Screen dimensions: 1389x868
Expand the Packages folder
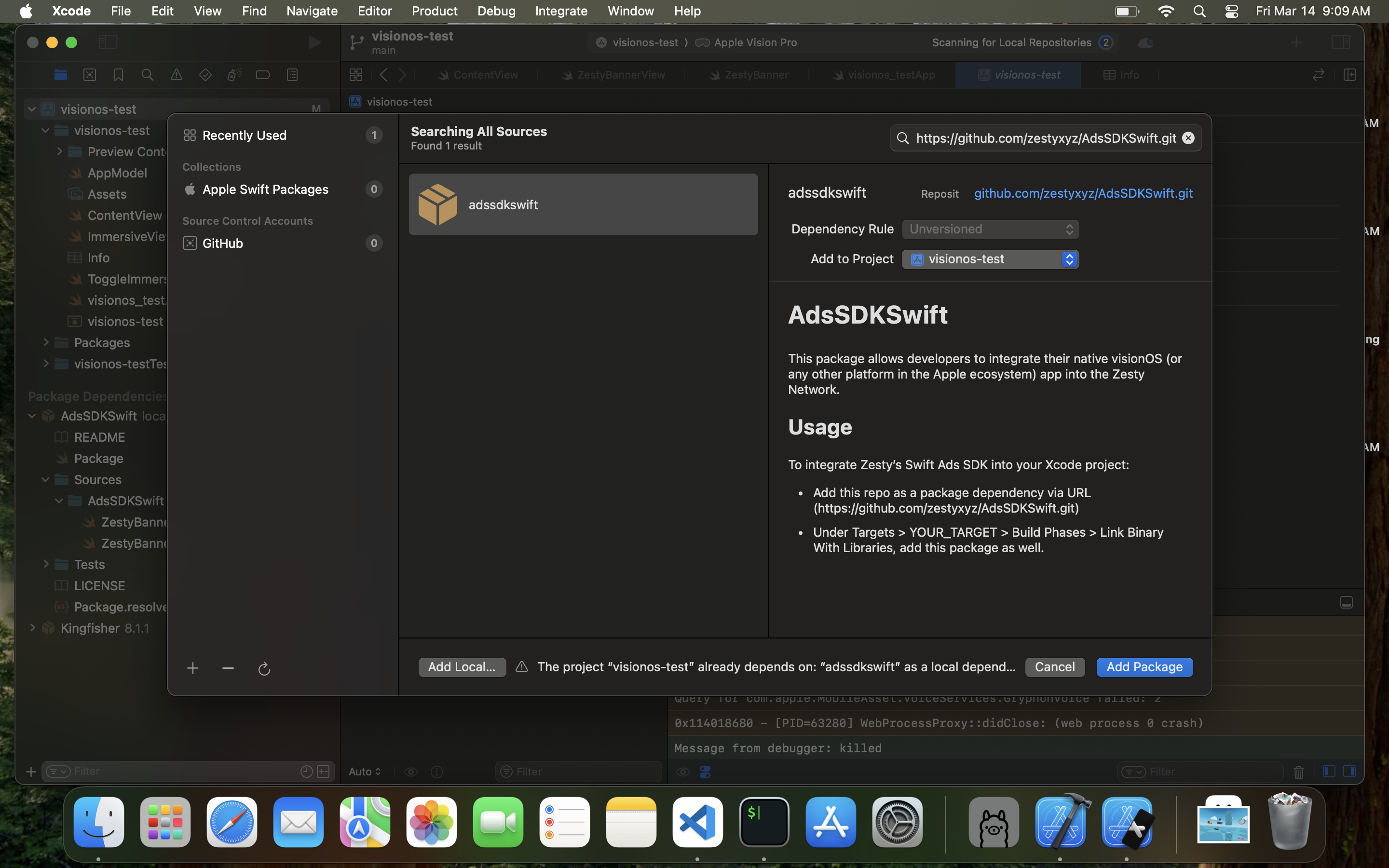point(45,342)
